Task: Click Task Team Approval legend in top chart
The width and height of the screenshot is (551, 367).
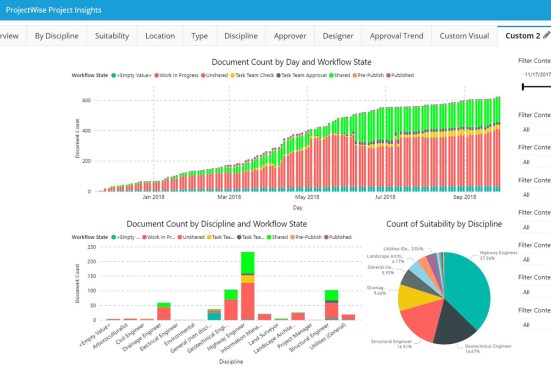Action: [302, 75]
